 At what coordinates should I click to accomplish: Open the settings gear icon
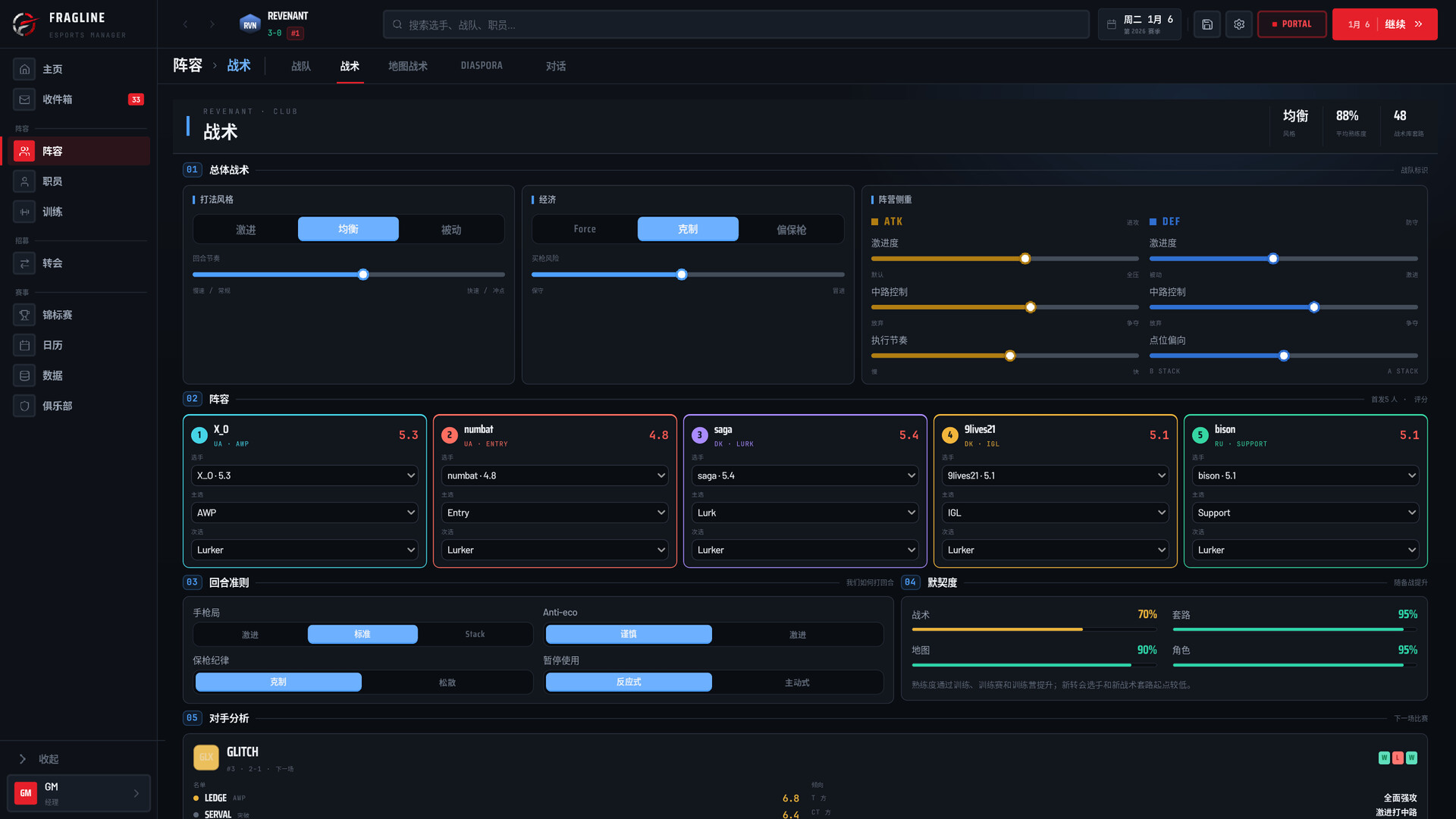click(x=1239, y=24)
